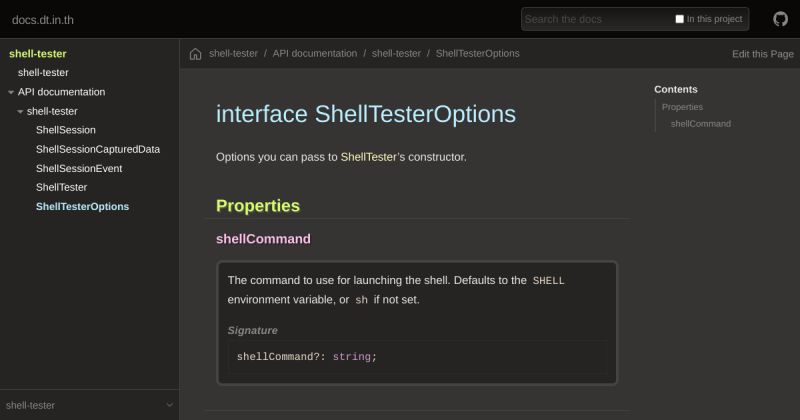Jump to Properties in Contents
Image resolution: width=800 pixels, height=420 pixels.
pos(682,107)
